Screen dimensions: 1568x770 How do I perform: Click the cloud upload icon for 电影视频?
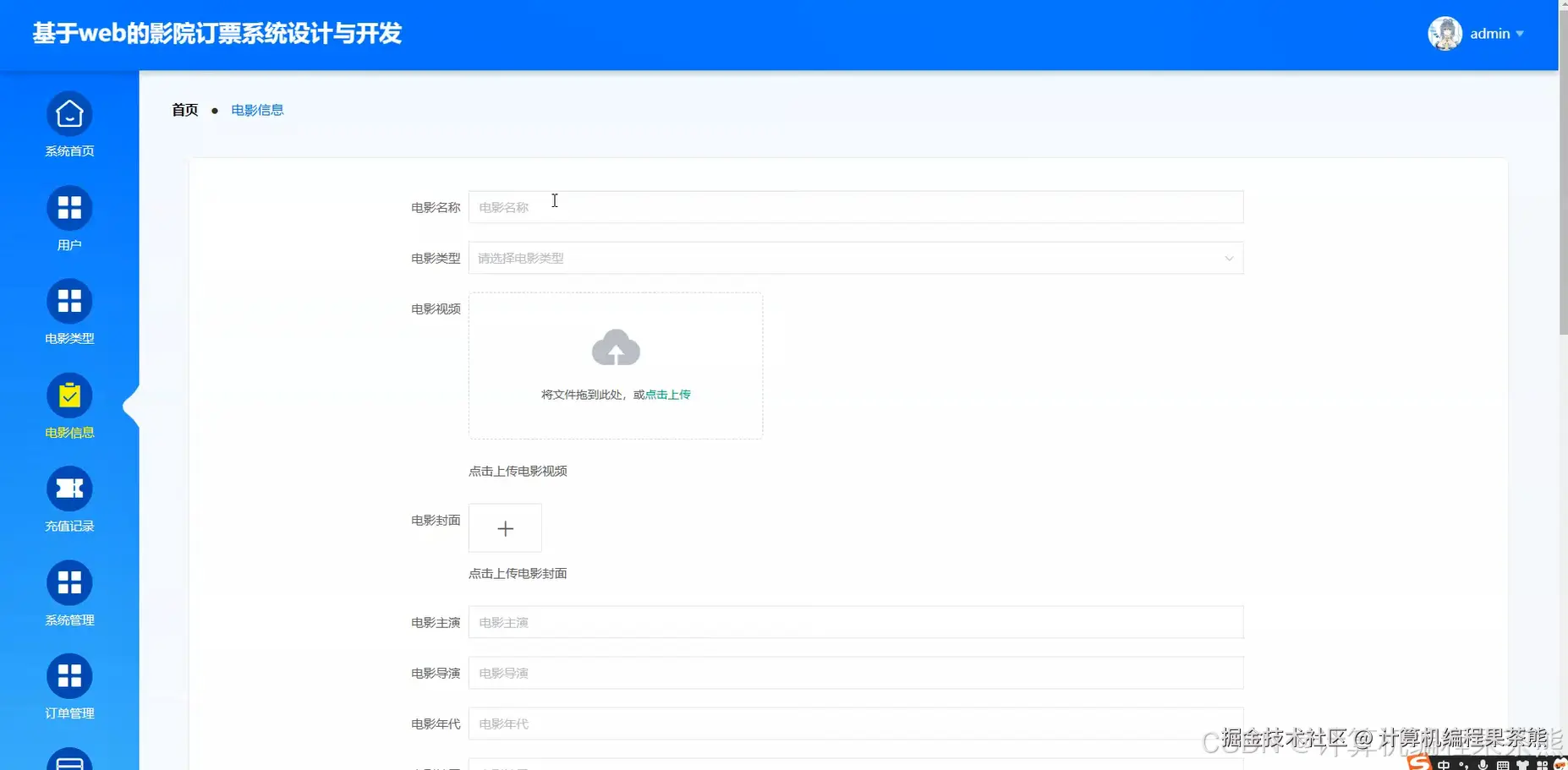click(615, 347)
